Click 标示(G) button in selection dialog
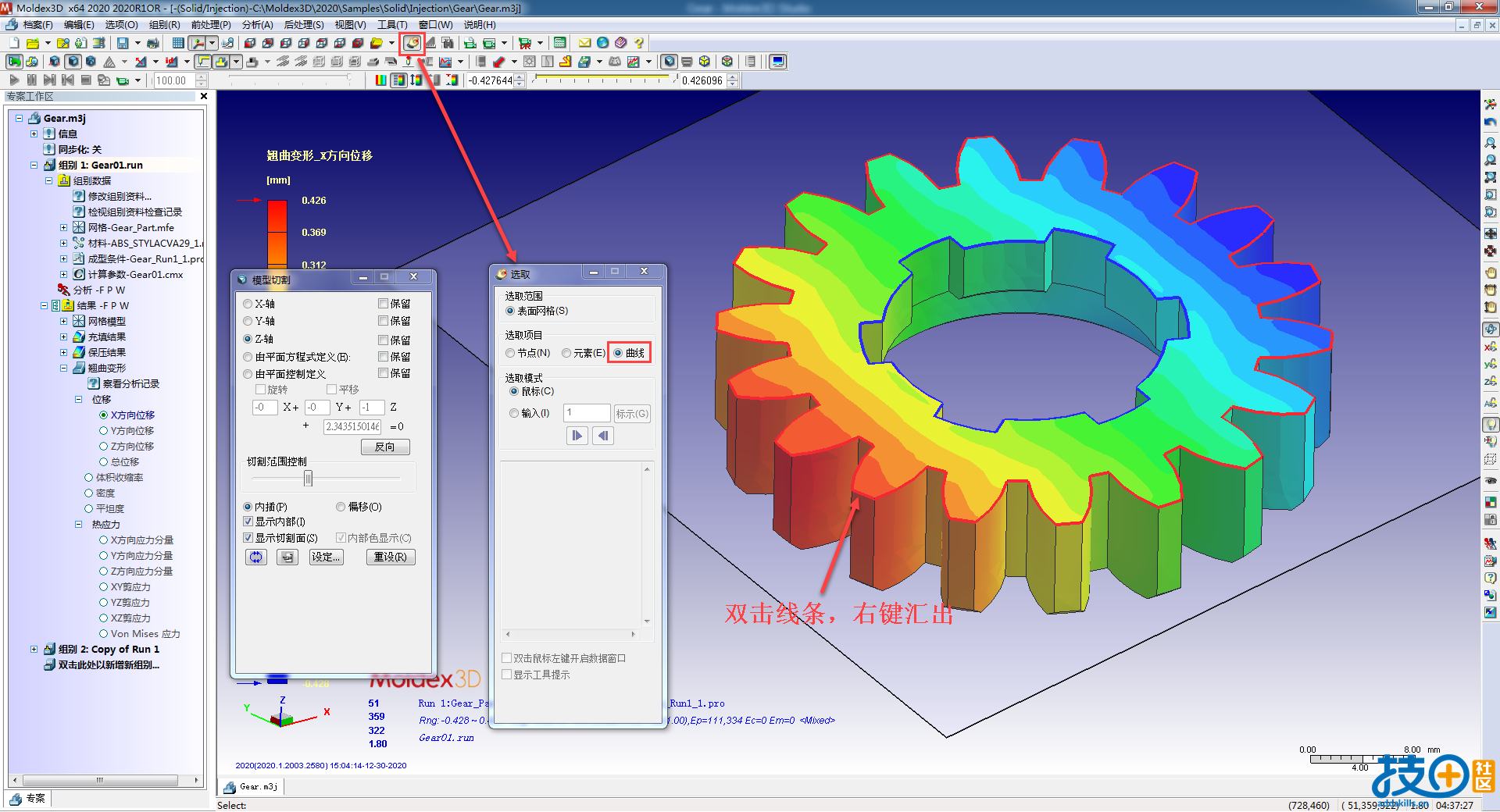This screenshot has height=812, width=1500. coord(631,414)
